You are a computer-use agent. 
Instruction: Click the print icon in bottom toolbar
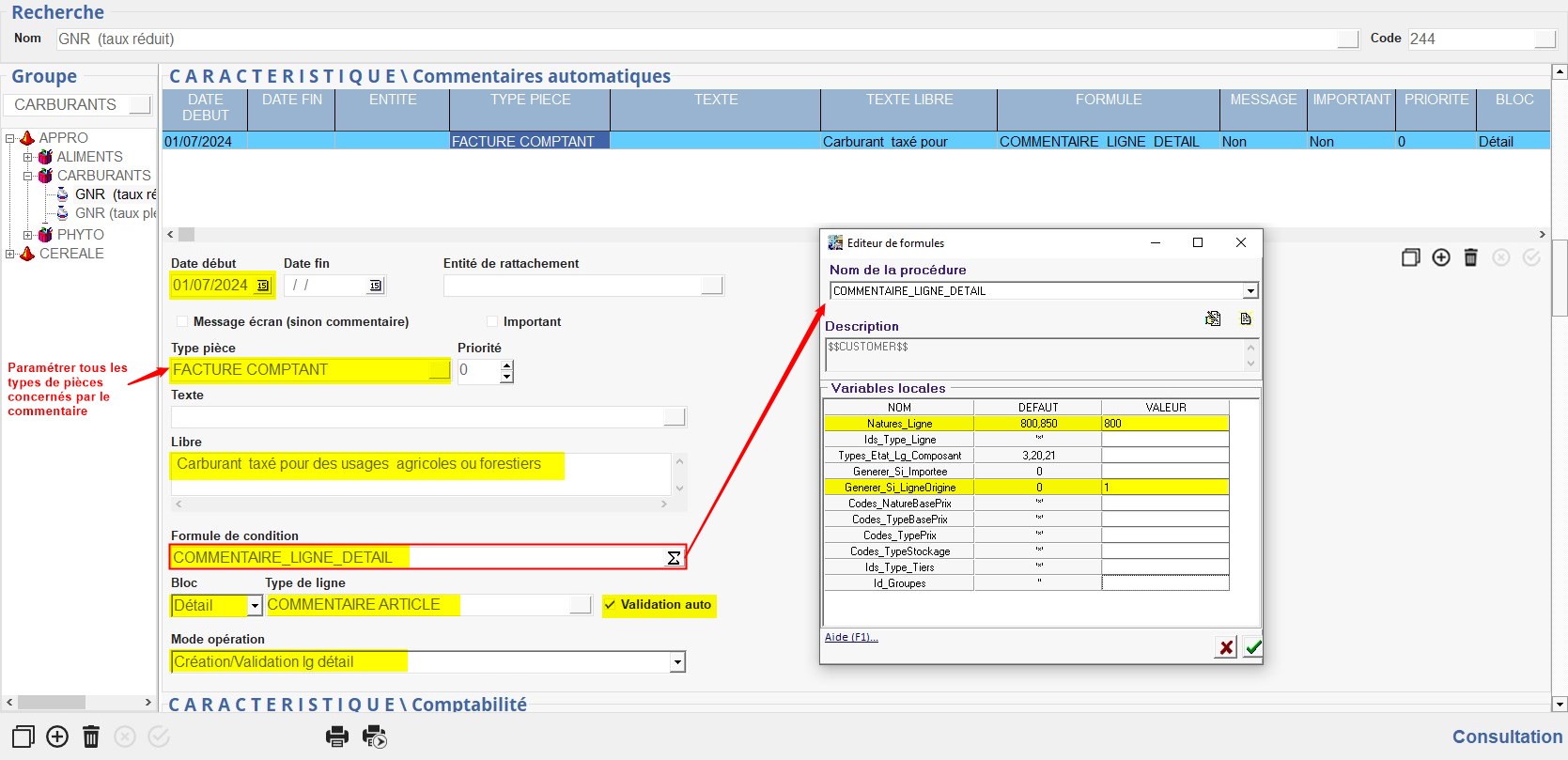point(337,737)
